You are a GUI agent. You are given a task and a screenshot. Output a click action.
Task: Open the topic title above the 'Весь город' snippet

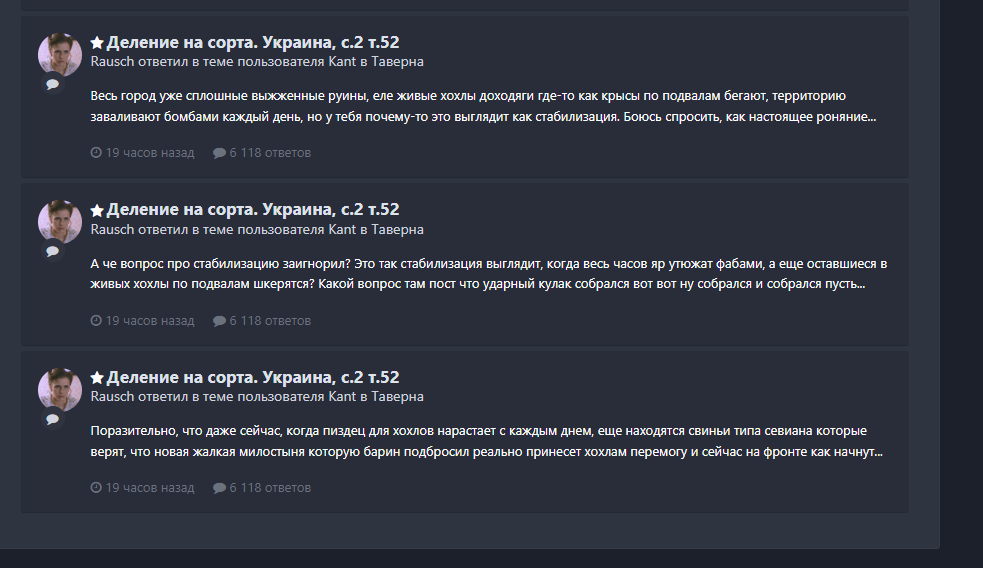(x=253, y=42)
